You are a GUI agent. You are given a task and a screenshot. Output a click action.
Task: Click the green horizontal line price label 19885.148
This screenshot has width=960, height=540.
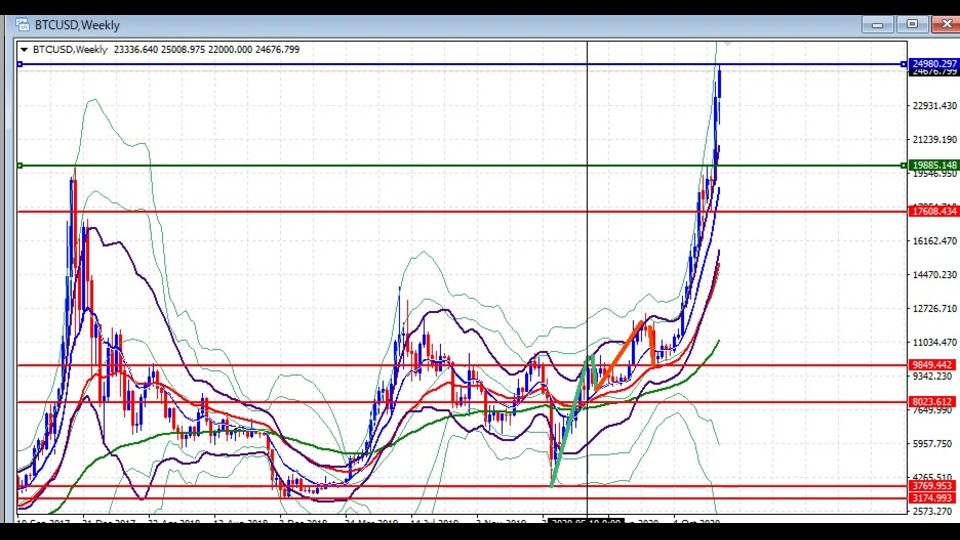[934, 165]
